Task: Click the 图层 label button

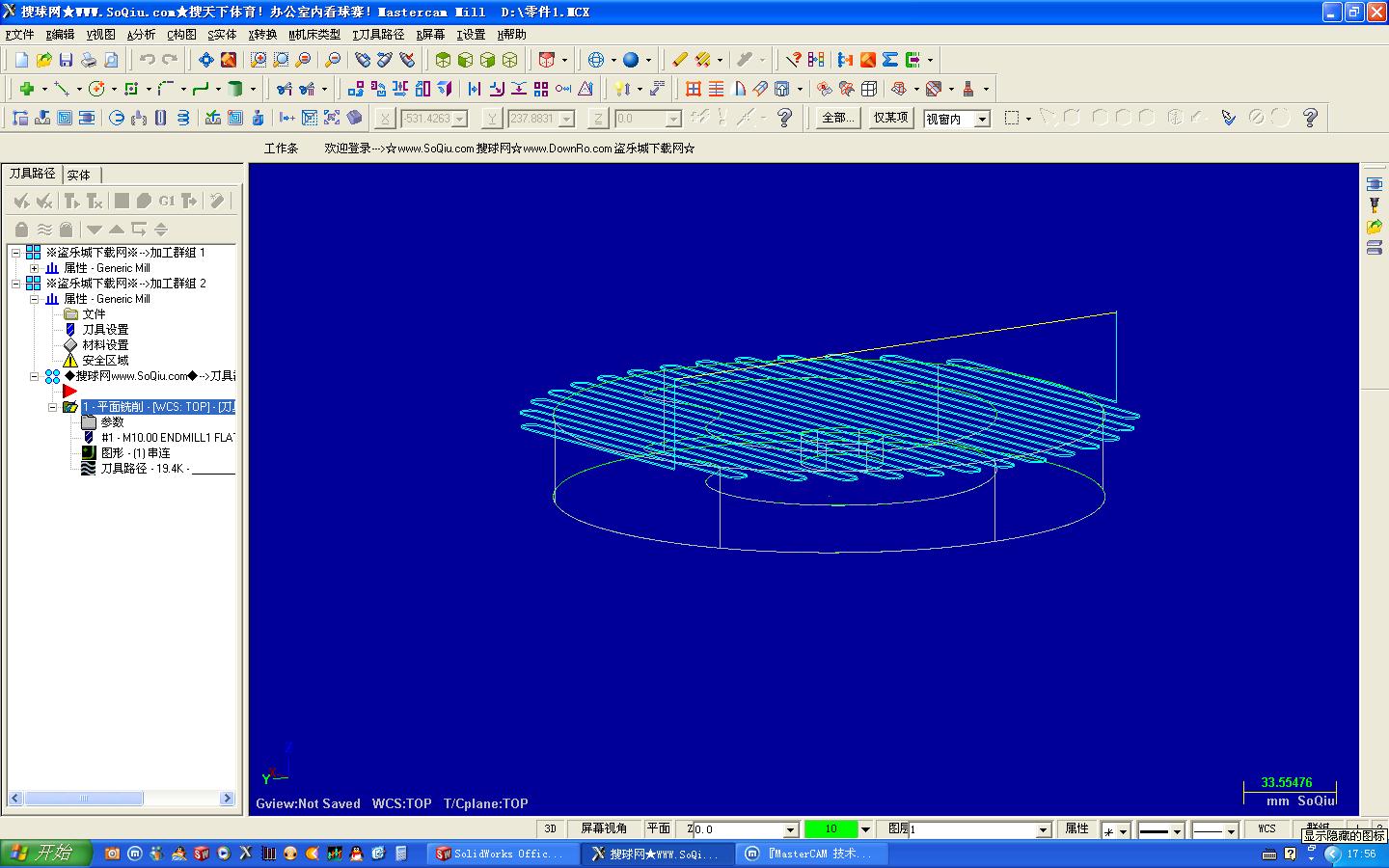Action: [898, 828]
